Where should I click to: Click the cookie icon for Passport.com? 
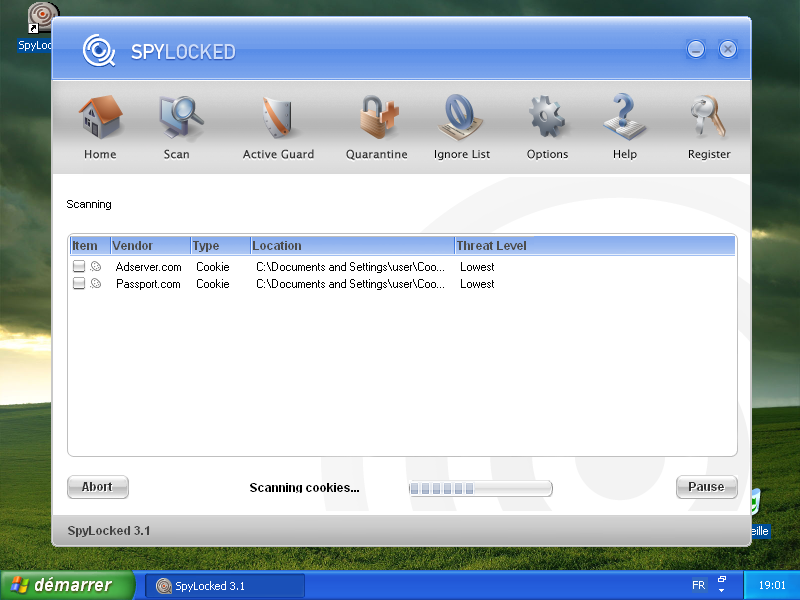click(x=95, y=283)
